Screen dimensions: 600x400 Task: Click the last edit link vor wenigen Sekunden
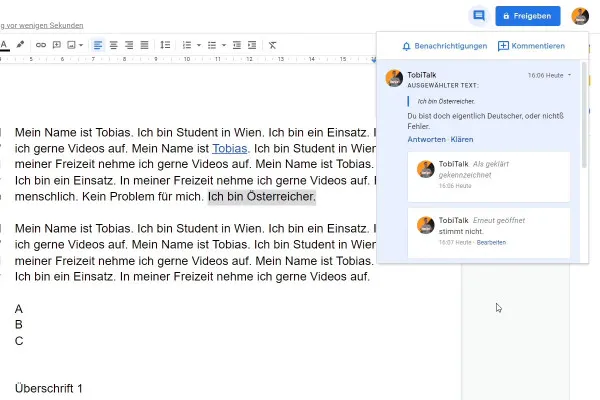(x=42, y=26)
